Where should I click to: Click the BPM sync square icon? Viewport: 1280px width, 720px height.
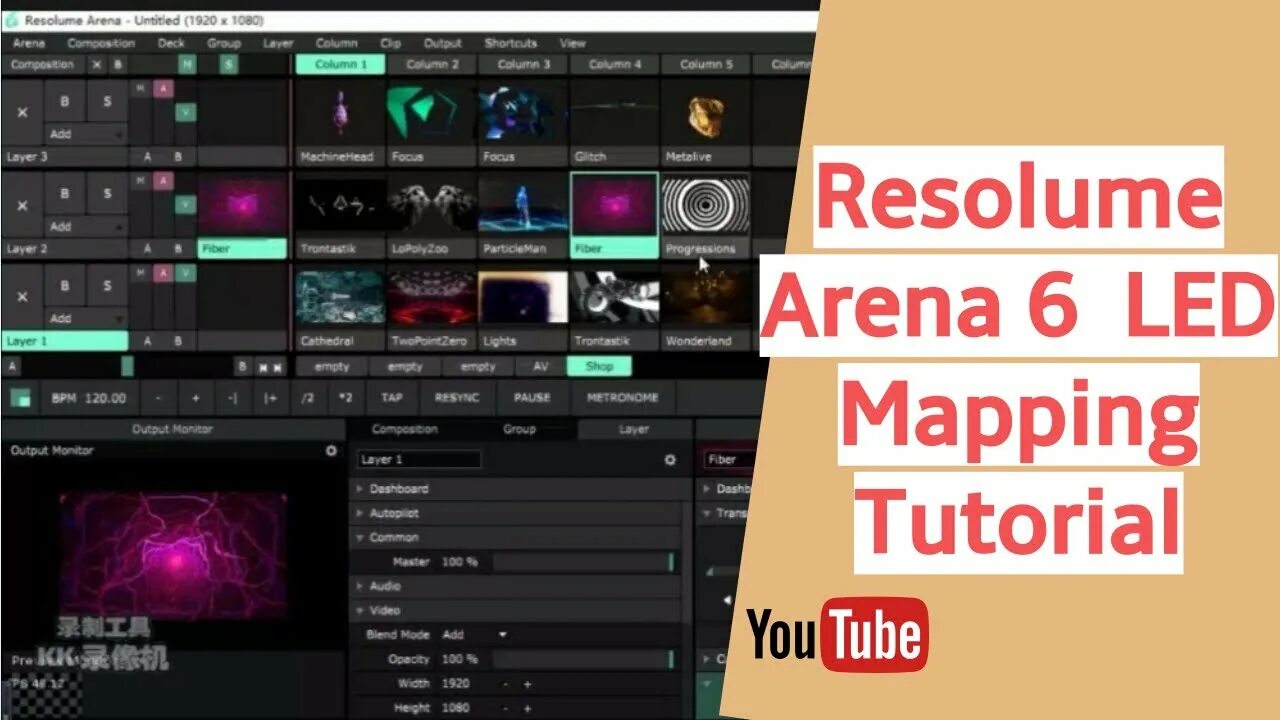[20, 398]
